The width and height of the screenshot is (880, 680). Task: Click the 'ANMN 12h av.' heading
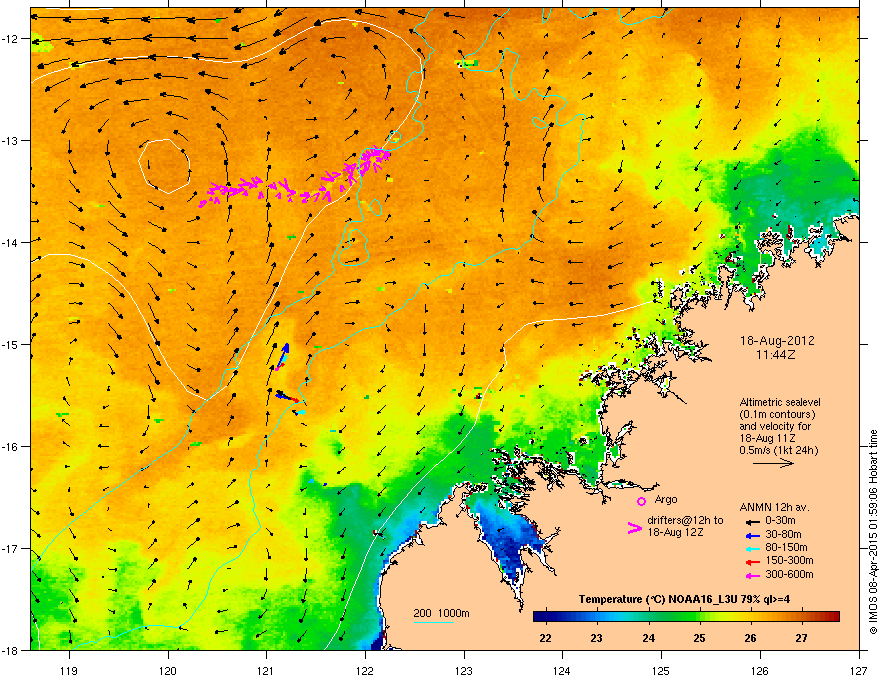point(774,507)
